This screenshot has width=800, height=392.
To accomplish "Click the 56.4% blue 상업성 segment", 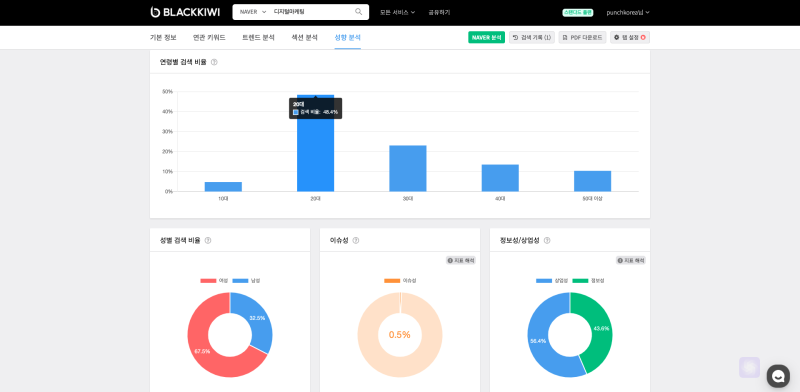I will [538, 341].
